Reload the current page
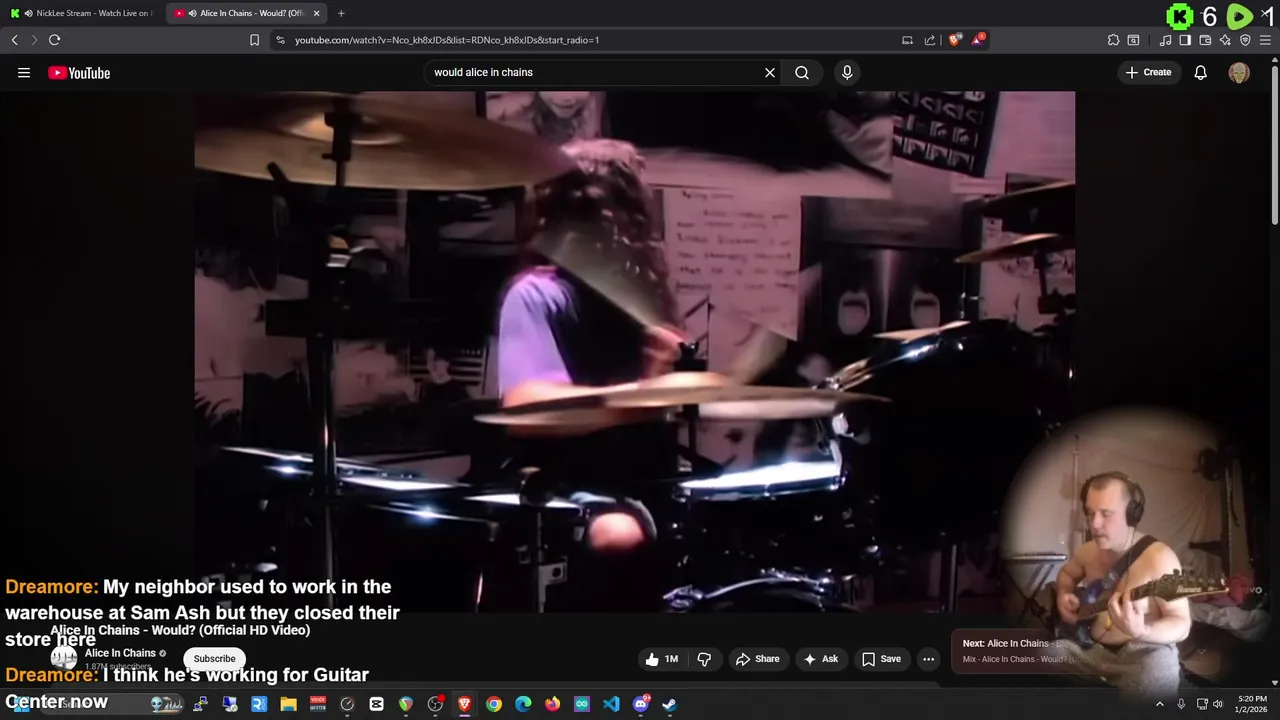The width and height of the screenshot is (1280, 720). [x=54, y=40]
